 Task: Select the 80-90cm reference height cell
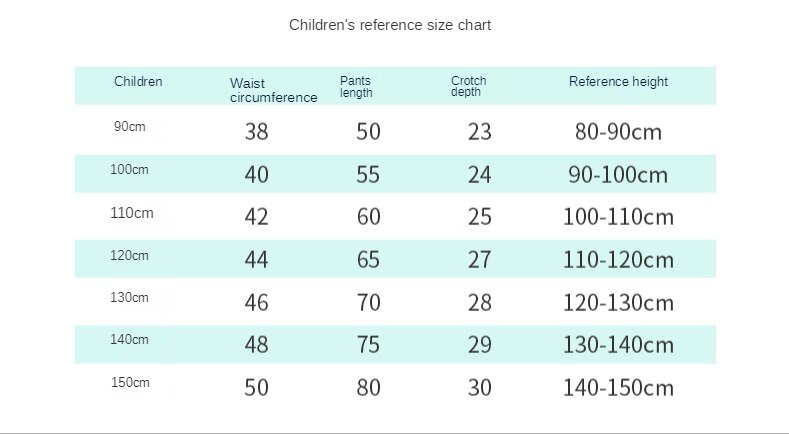click(x=618, y=132)
